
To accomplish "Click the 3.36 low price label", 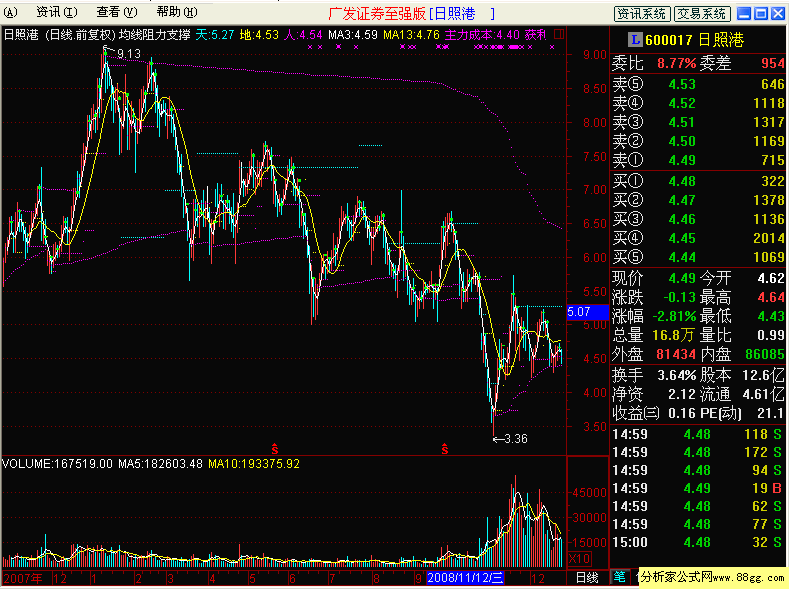I will [516, 439].
